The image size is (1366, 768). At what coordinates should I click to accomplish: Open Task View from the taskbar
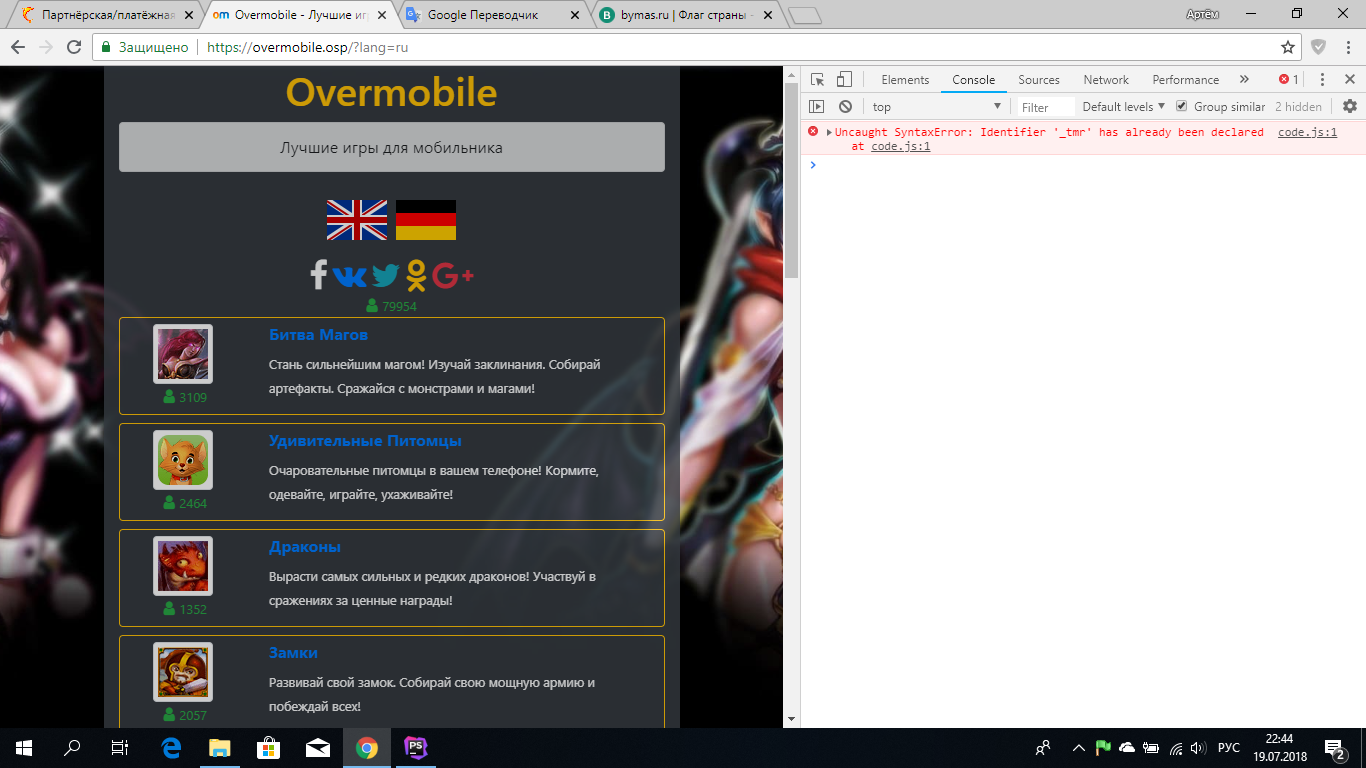click(x=120, y=748)
